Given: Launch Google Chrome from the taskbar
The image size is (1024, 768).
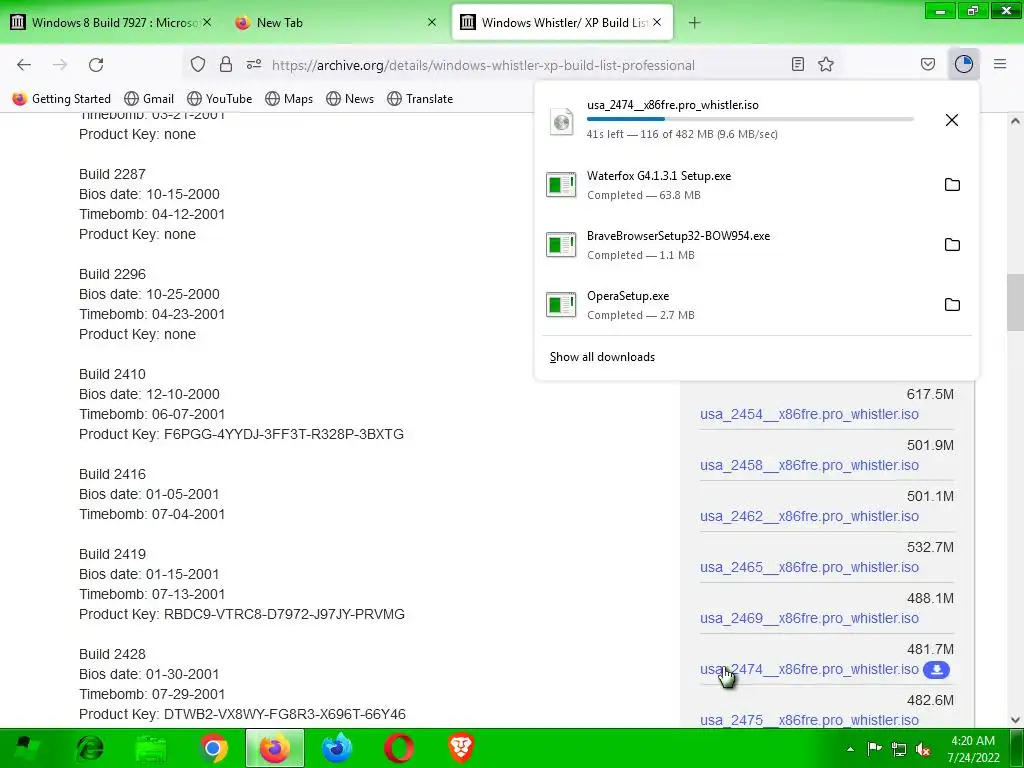Looking at the screenshot, I should [x=214, y=748].
